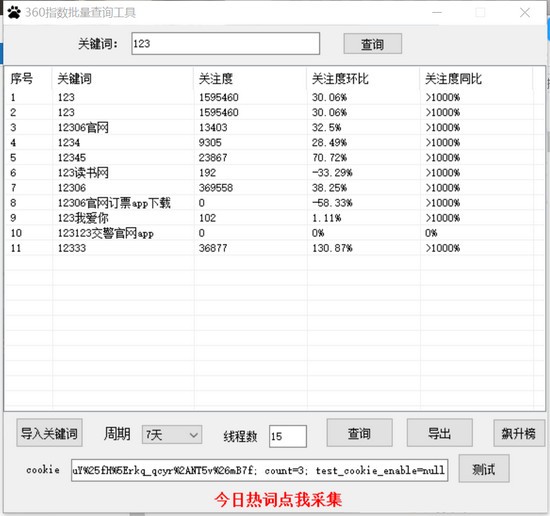
Task: Click the bottom 查询 button next to 导出
Action: pyautogui.click(x=359, y=433)
